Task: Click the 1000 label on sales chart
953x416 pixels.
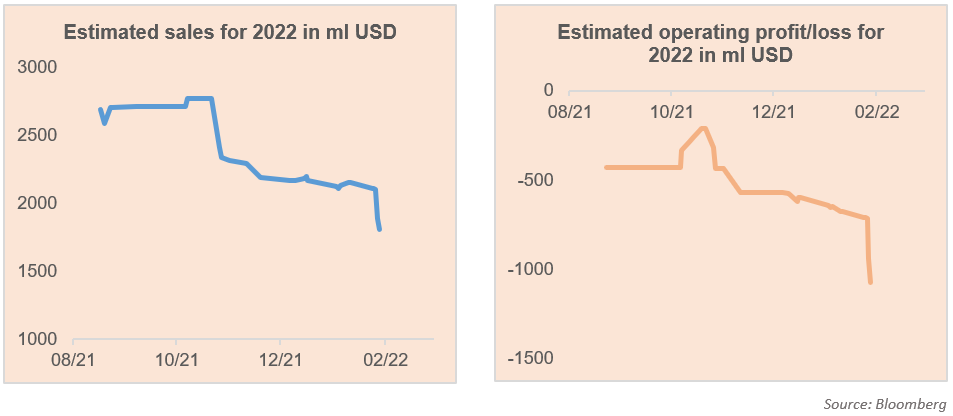Action: [38, 339]
